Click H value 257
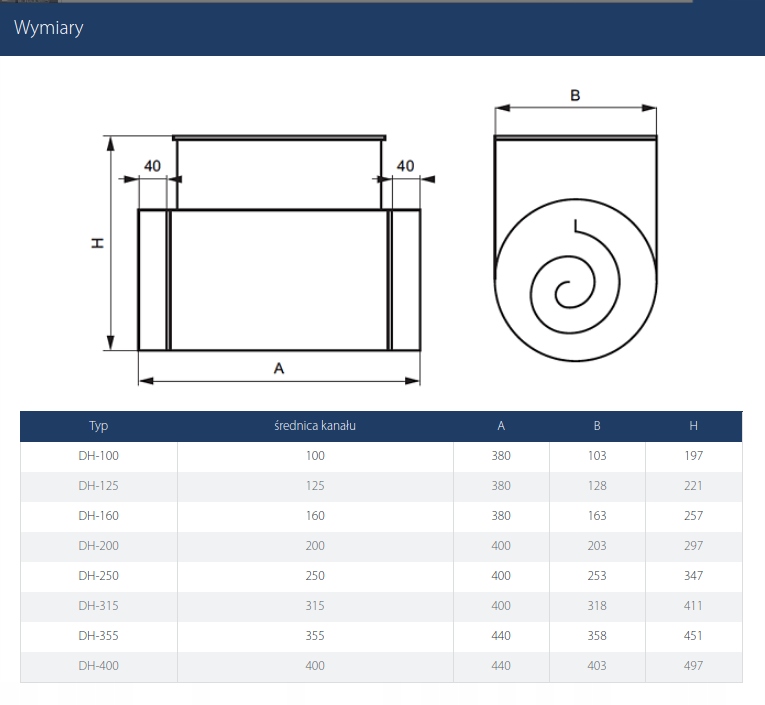765x705 pixels. point(693,516)
